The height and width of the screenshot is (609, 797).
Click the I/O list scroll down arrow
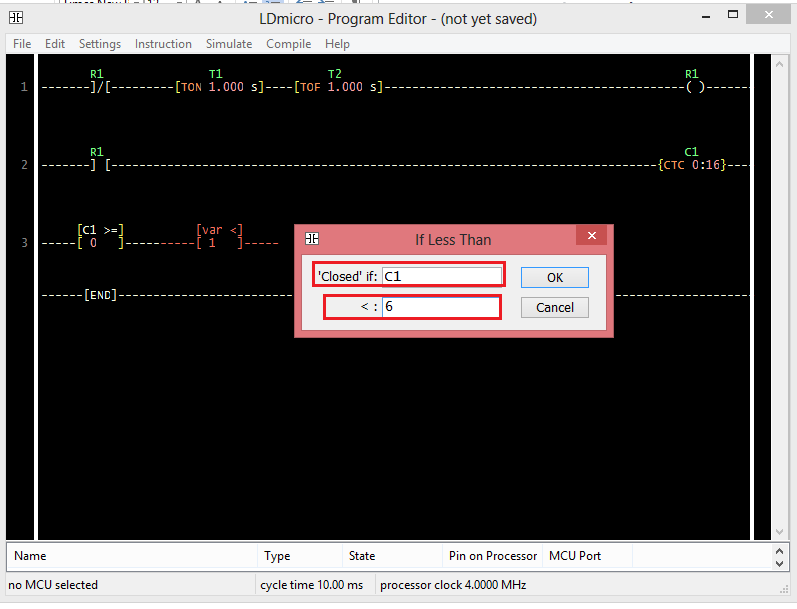(779, 563)
